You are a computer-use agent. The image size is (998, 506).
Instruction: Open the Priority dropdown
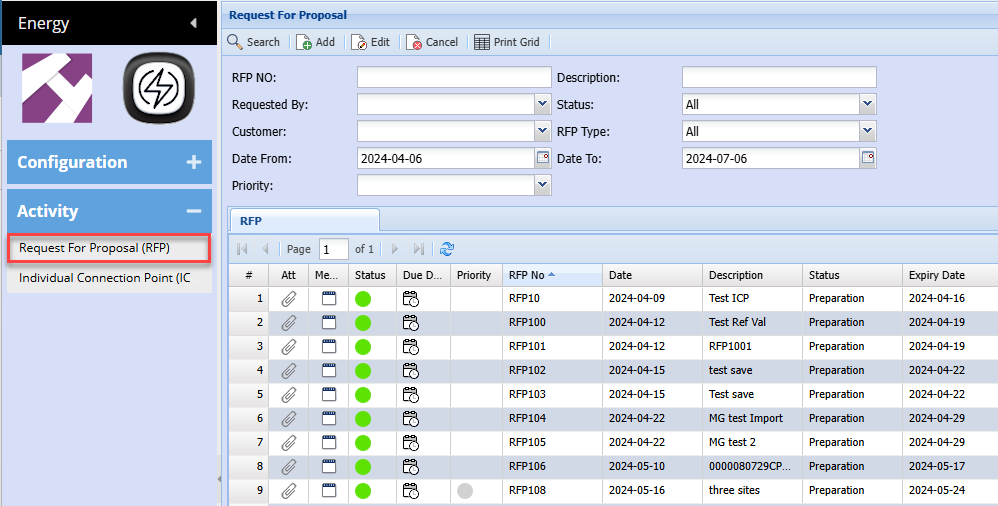[543, 185]
